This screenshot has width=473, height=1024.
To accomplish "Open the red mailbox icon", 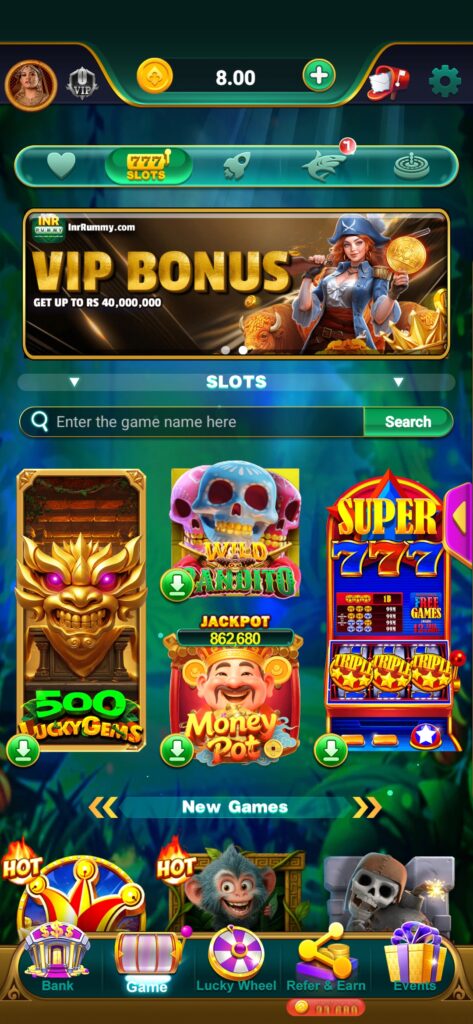I will click(387, 82).
